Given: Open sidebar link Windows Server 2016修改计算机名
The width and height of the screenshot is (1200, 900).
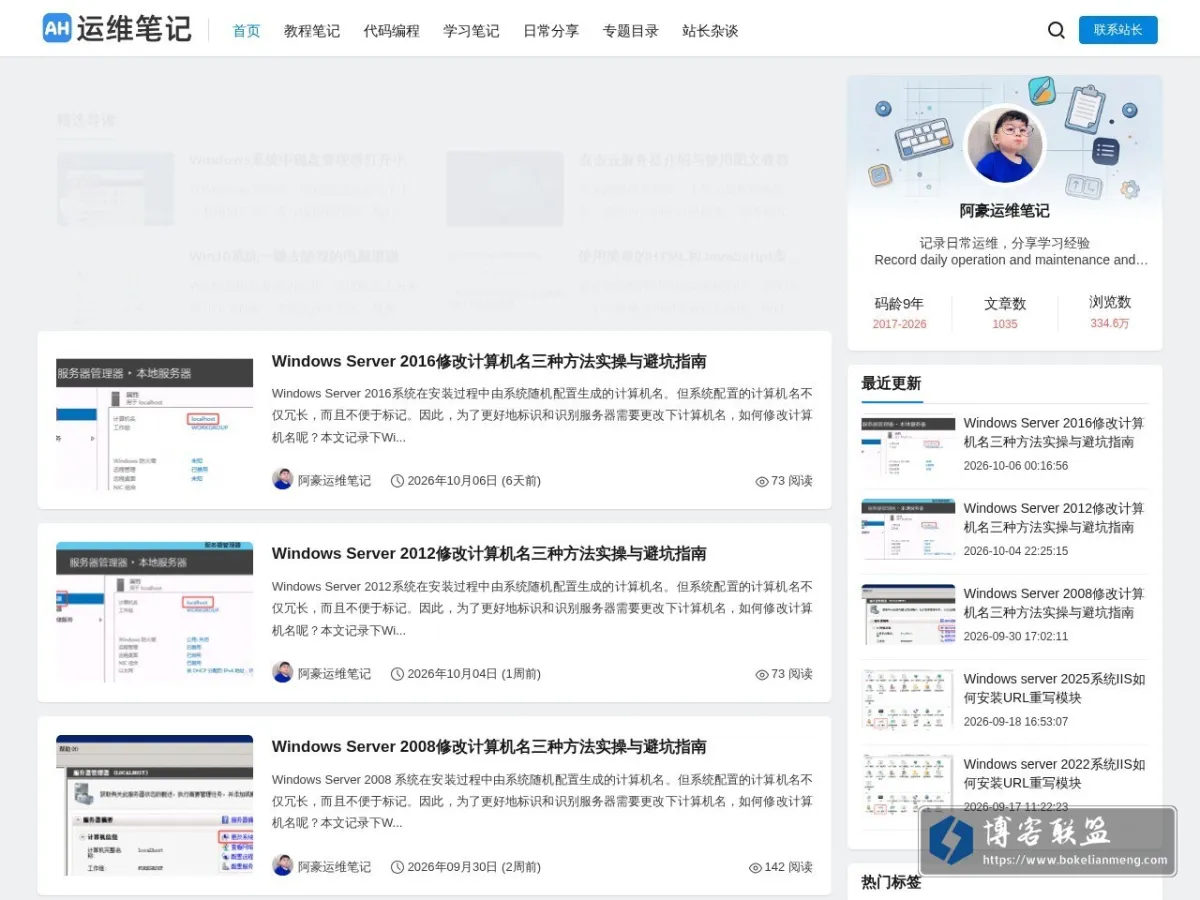Looking at the screenshot, I should pos(1054,432).
